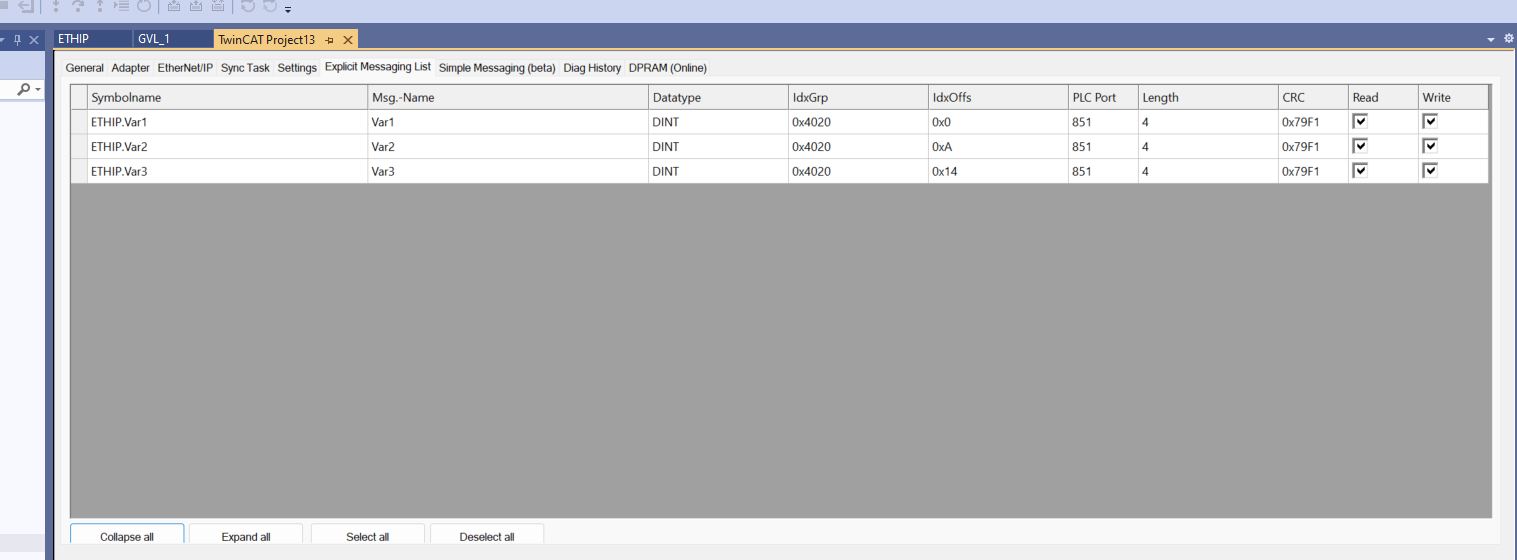Select the ETHIP.Var1 symbol cell
Image resolution: width=1517 pixels, height=560 pixels.
tap(227, 122)
